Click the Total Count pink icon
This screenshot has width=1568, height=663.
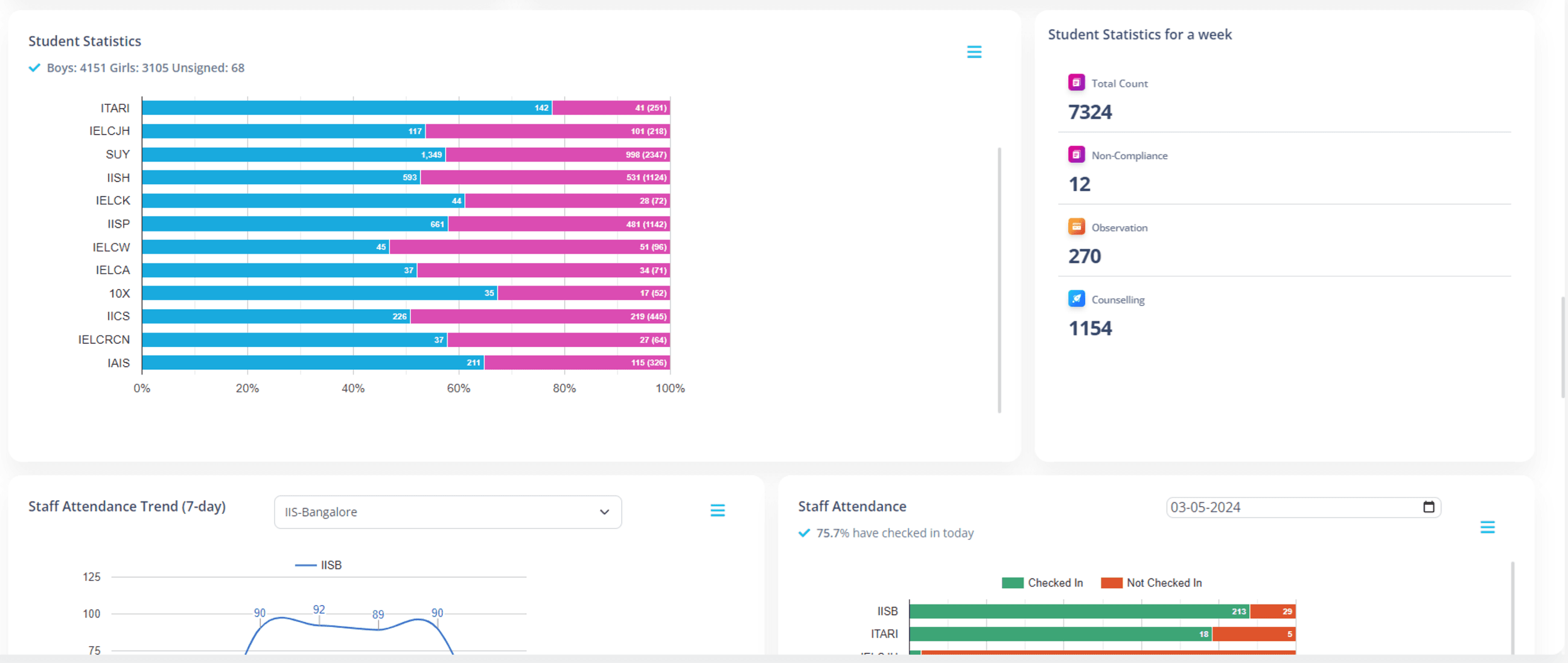point(1076,82)
